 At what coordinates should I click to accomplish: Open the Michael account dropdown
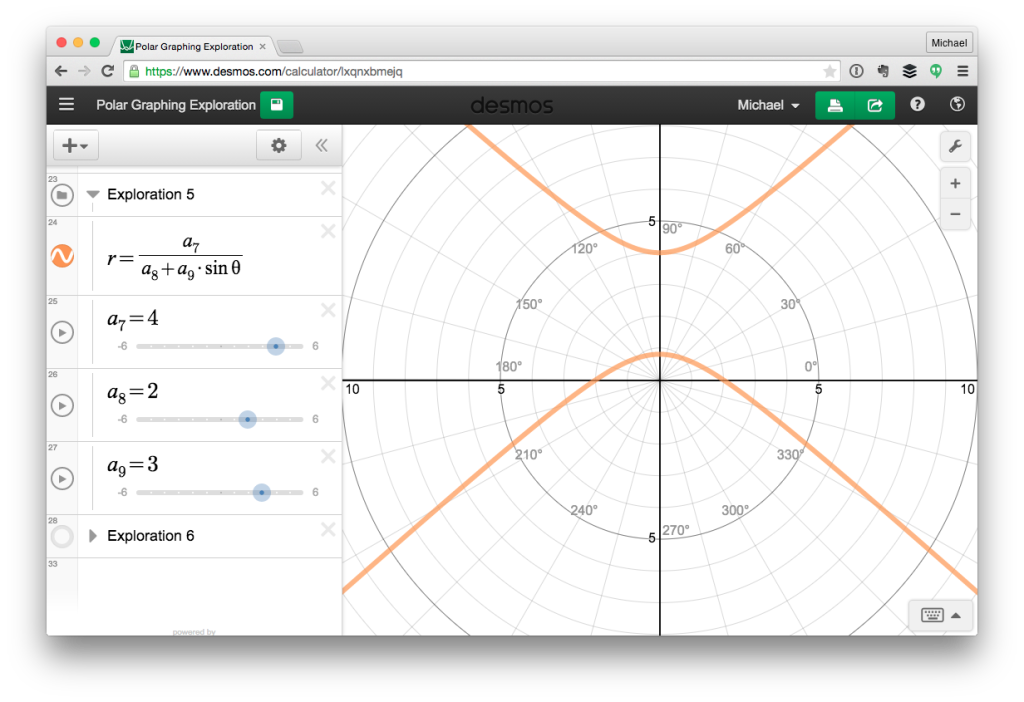[768, 104]
